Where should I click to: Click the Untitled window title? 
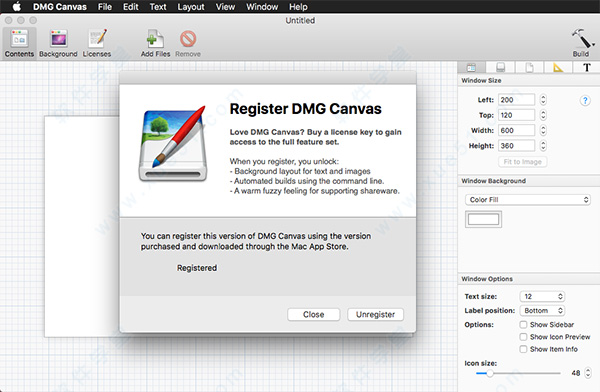click(300, 20)
